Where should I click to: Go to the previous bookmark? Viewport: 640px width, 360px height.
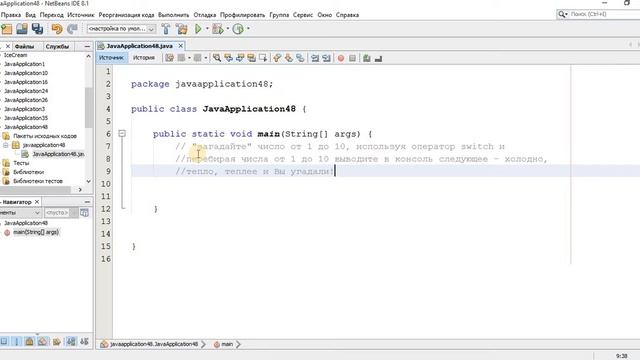(x=277, y=58)
